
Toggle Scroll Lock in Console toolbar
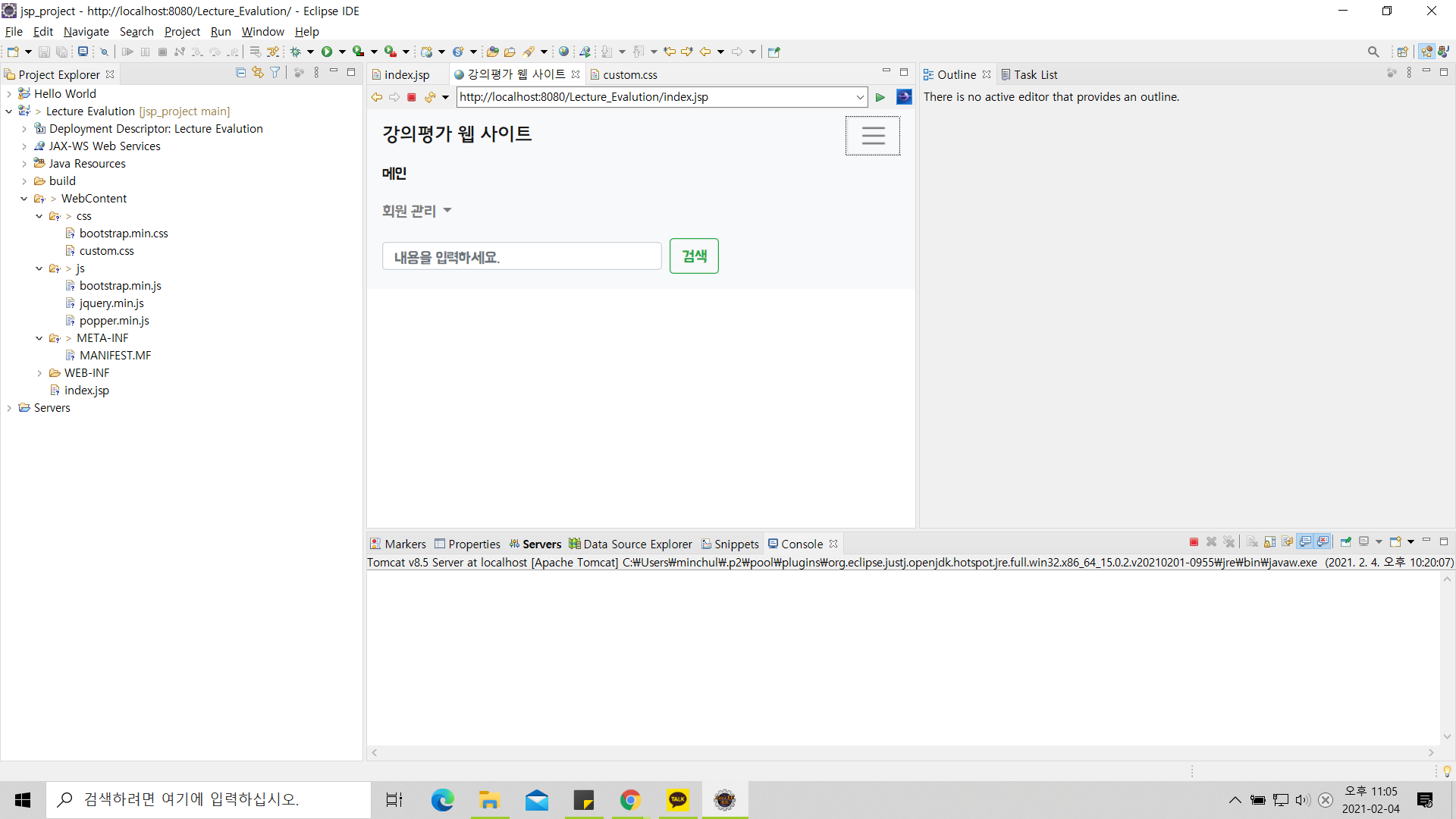coord(1270,542)
